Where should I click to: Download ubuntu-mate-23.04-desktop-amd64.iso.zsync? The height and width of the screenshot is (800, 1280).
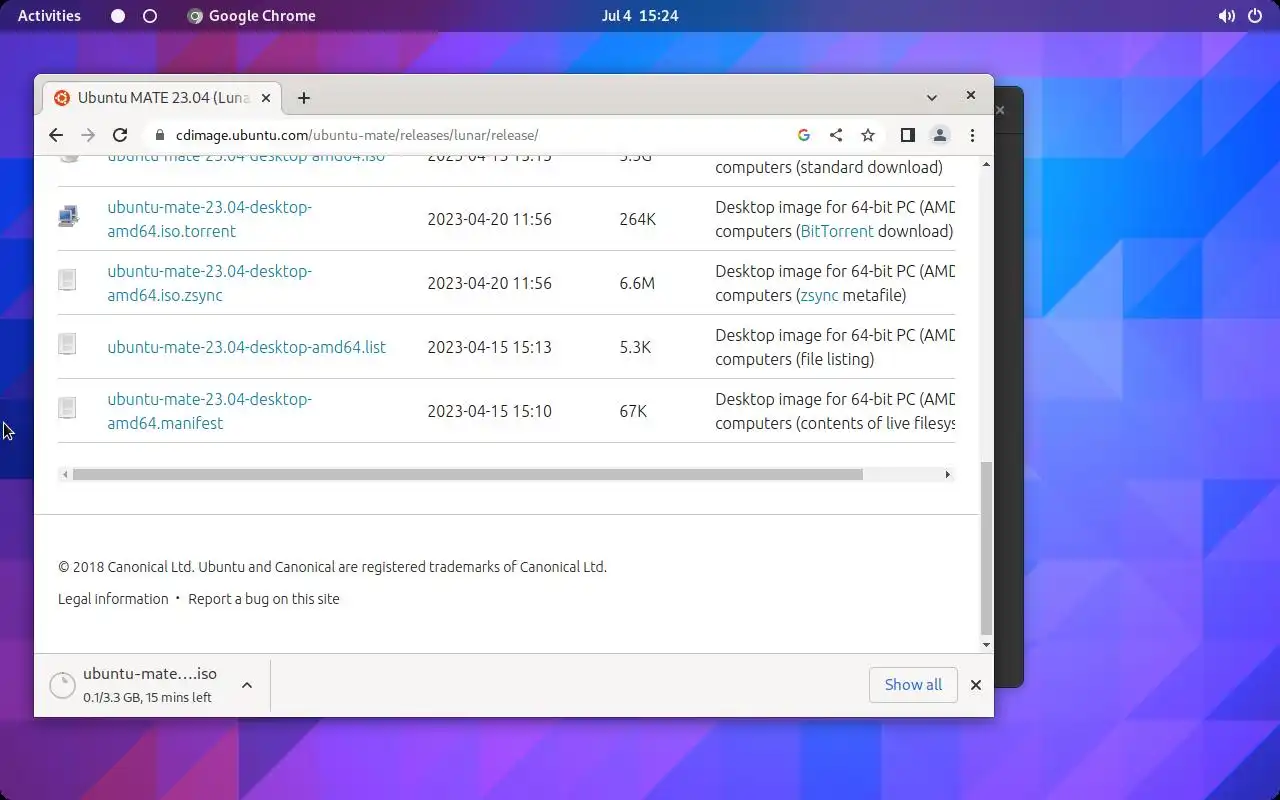click(209, 283)
